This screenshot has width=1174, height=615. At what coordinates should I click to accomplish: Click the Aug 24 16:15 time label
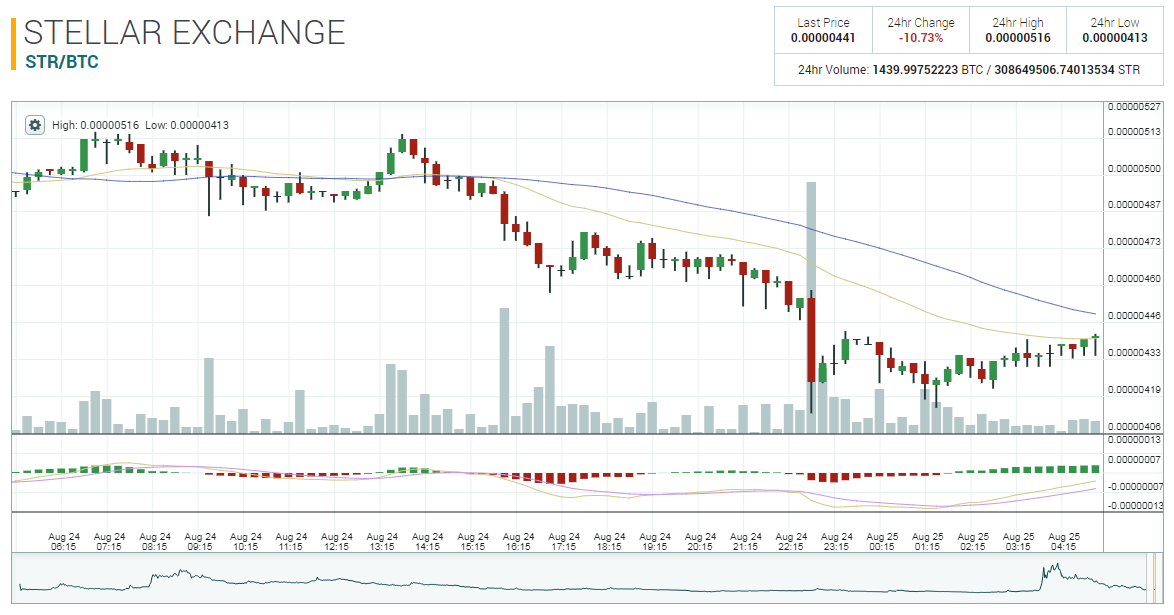[x=518, y=542]
